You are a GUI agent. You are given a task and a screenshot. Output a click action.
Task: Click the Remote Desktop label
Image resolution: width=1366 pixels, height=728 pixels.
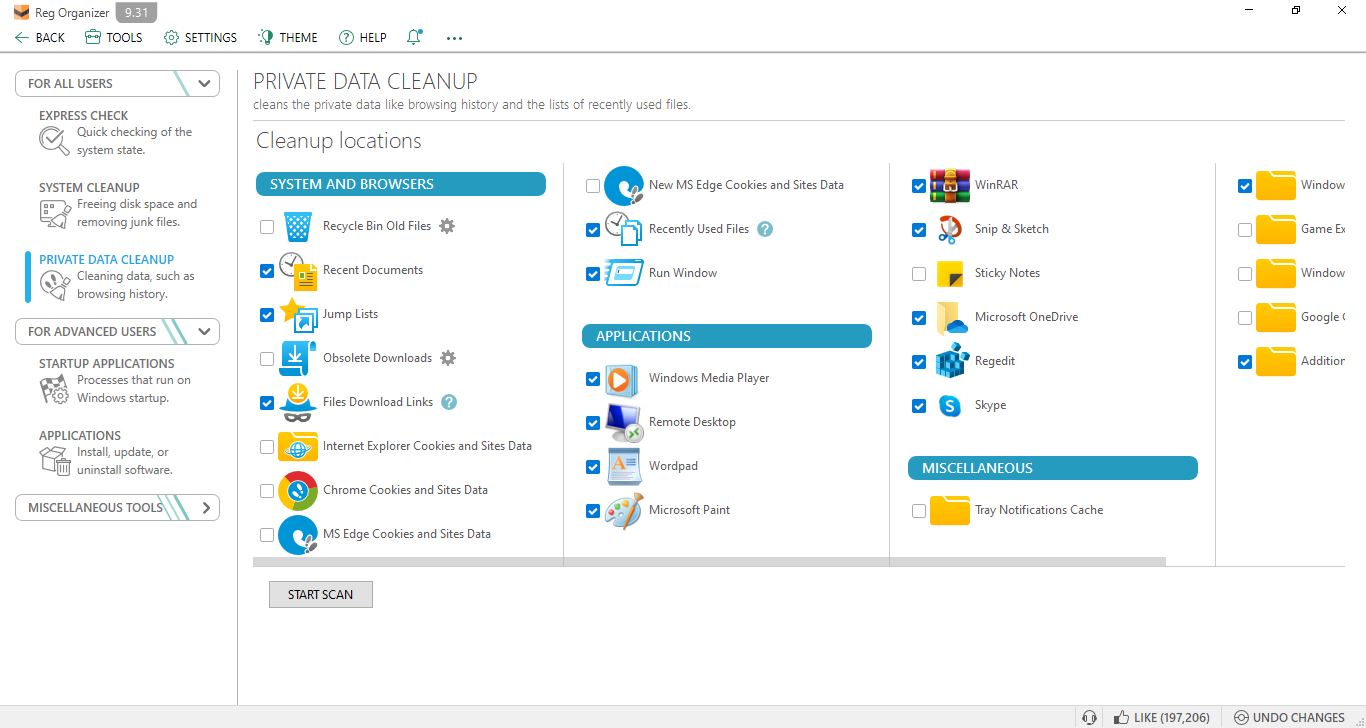692,422
